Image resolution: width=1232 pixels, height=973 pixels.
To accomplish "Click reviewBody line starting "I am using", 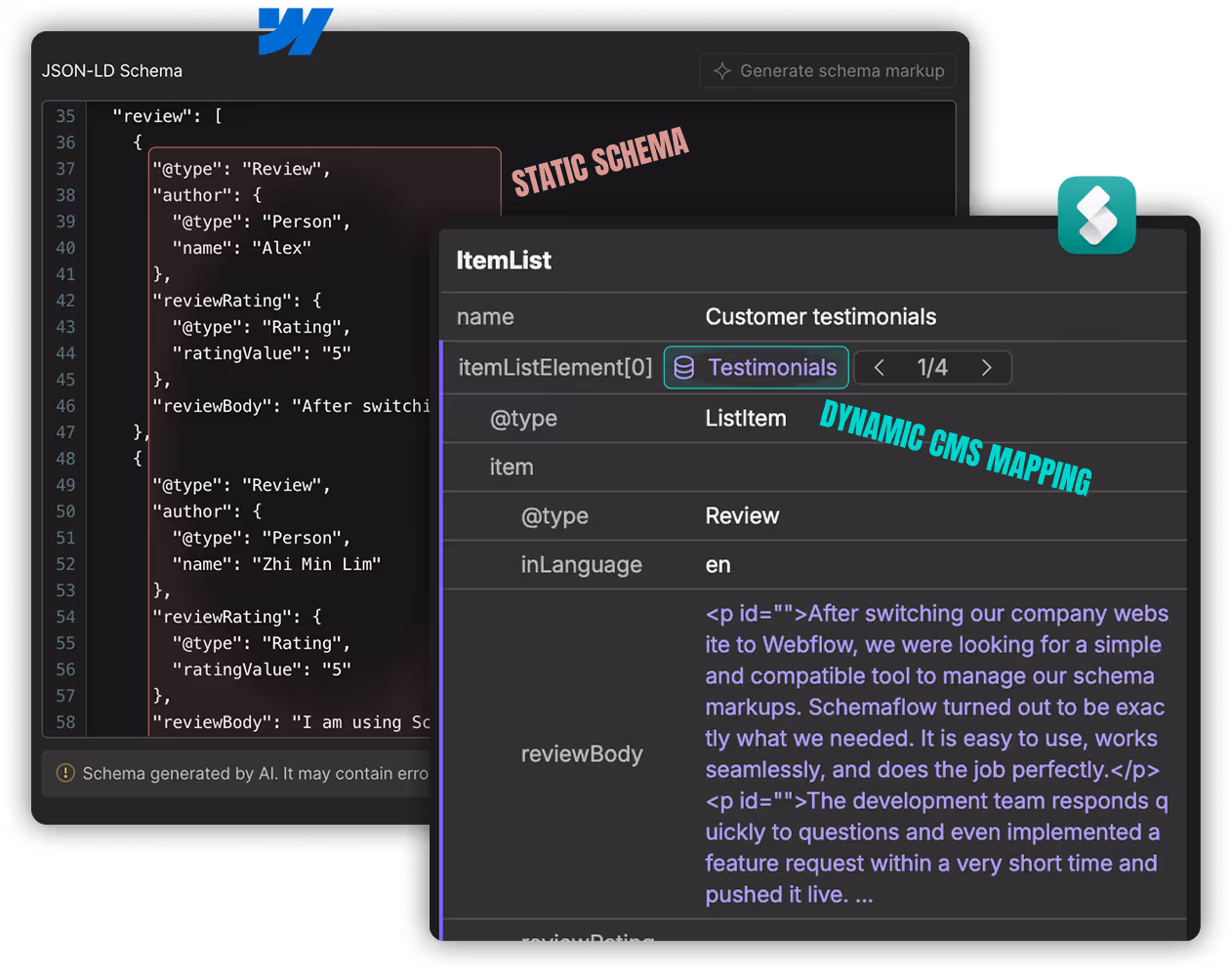I will pos(291,722).
